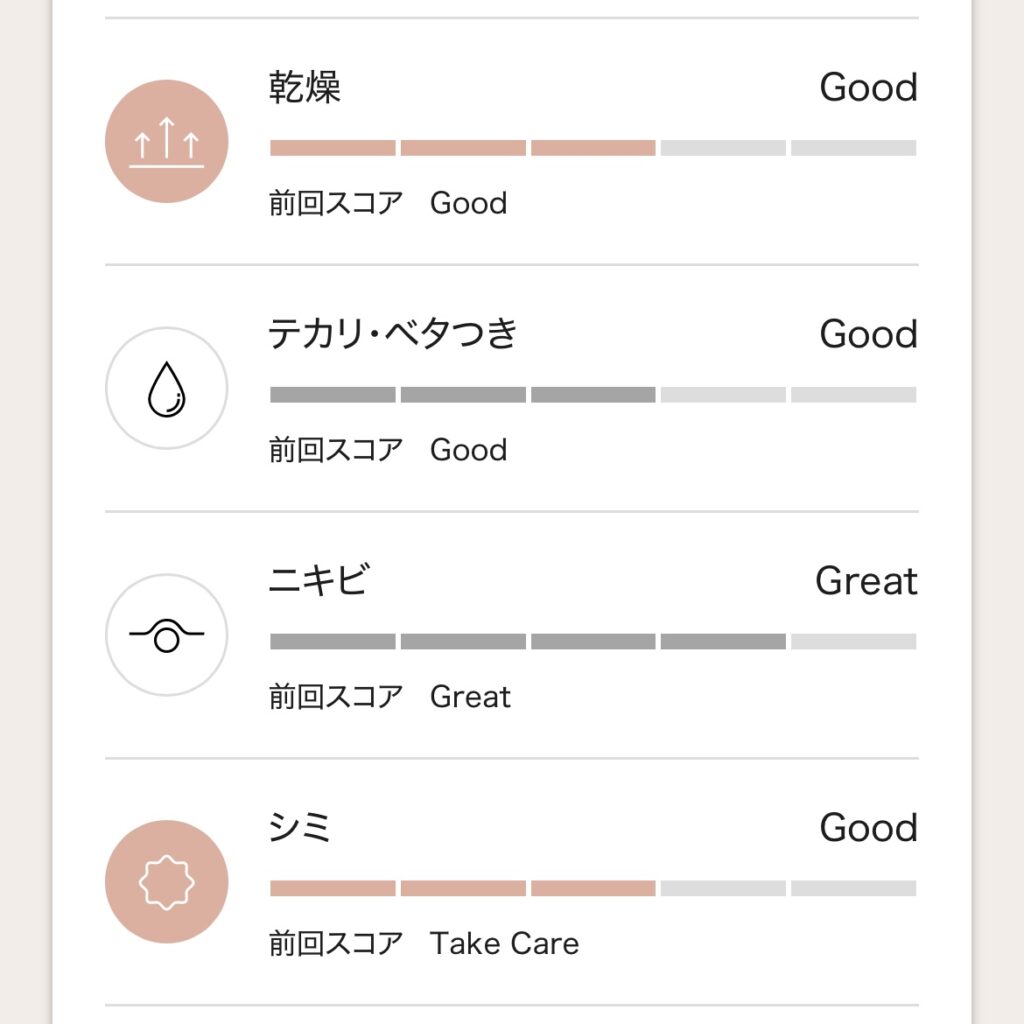
Task: Tap the Good rating for テカリ・ベタつき
Action: (868, 335)
